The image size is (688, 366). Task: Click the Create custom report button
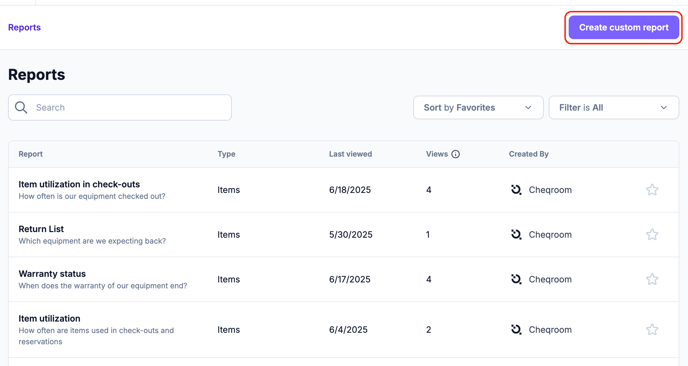point(624,27)
